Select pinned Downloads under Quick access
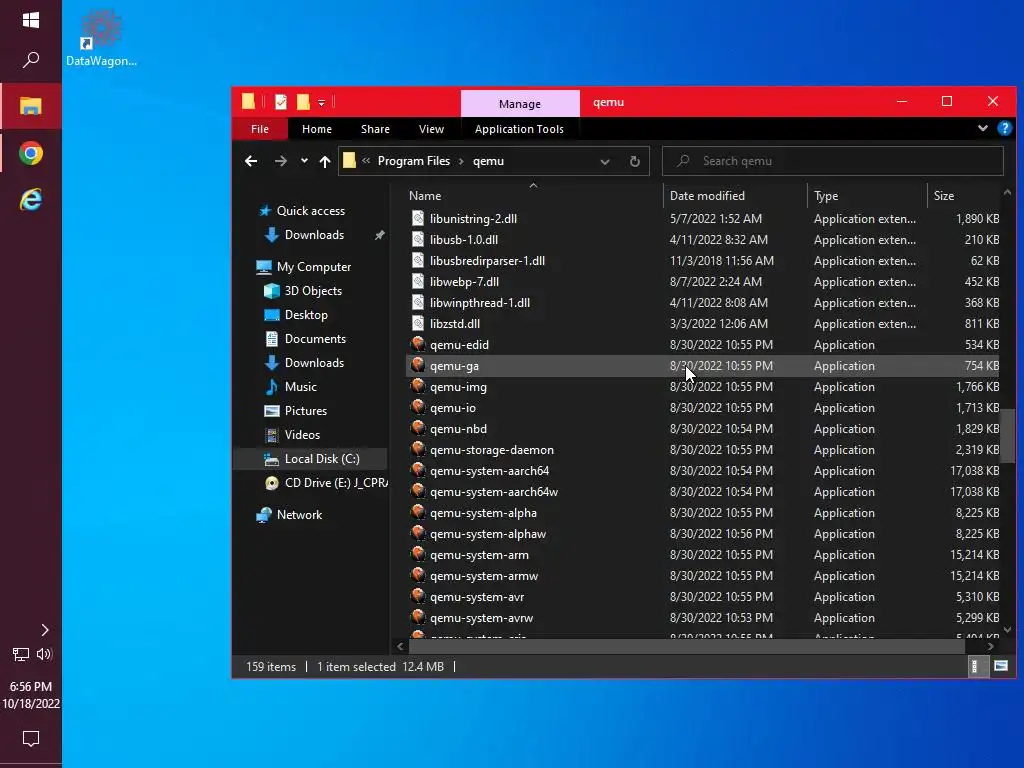The width and height of the screenshot is (1024, 768). (314, 234)
